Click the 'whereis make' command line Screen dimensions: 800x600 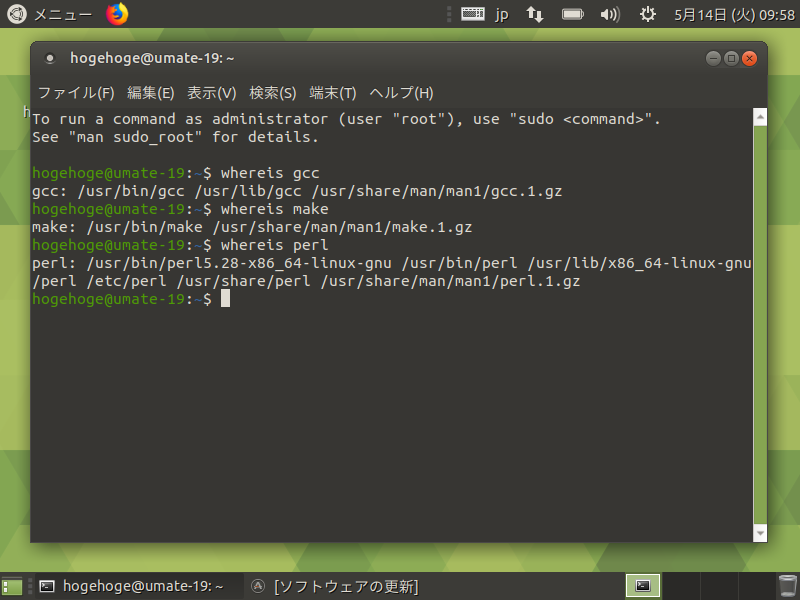pos(274,209)
